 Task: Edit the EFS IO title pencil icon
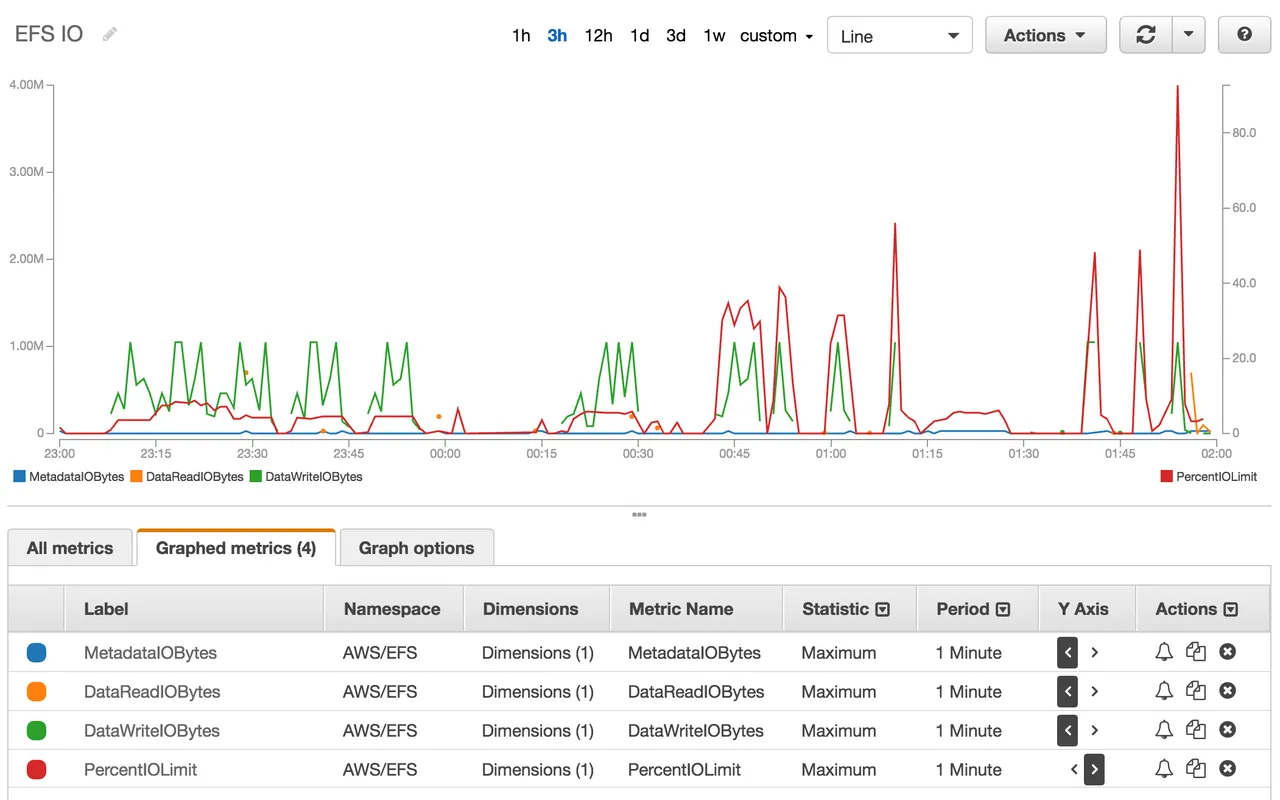pyautogui.click(x=110, y=34)
